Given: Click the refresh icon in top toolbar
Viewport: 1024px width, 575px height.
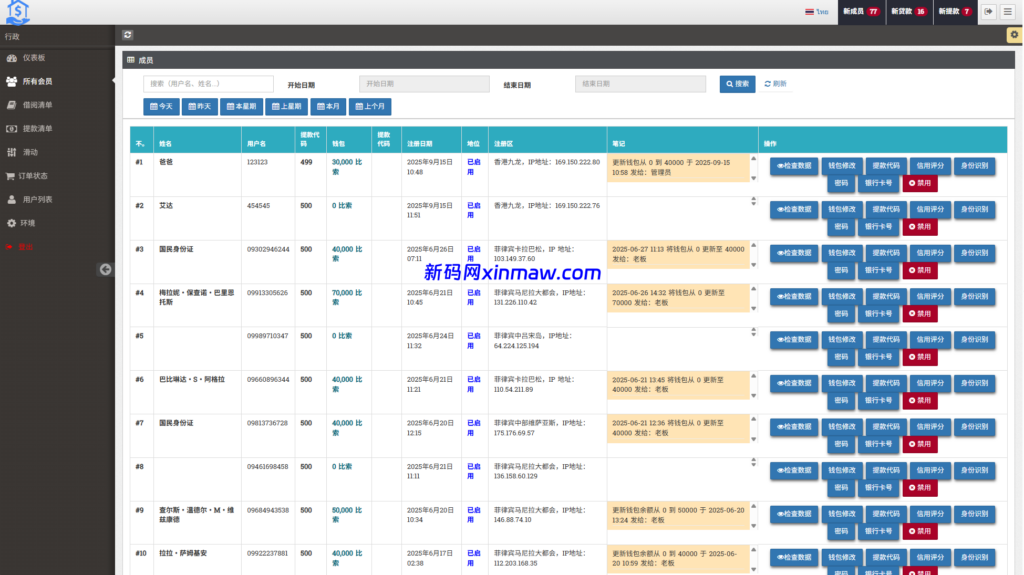Looking at the screenshot, I should coord(128,35).
